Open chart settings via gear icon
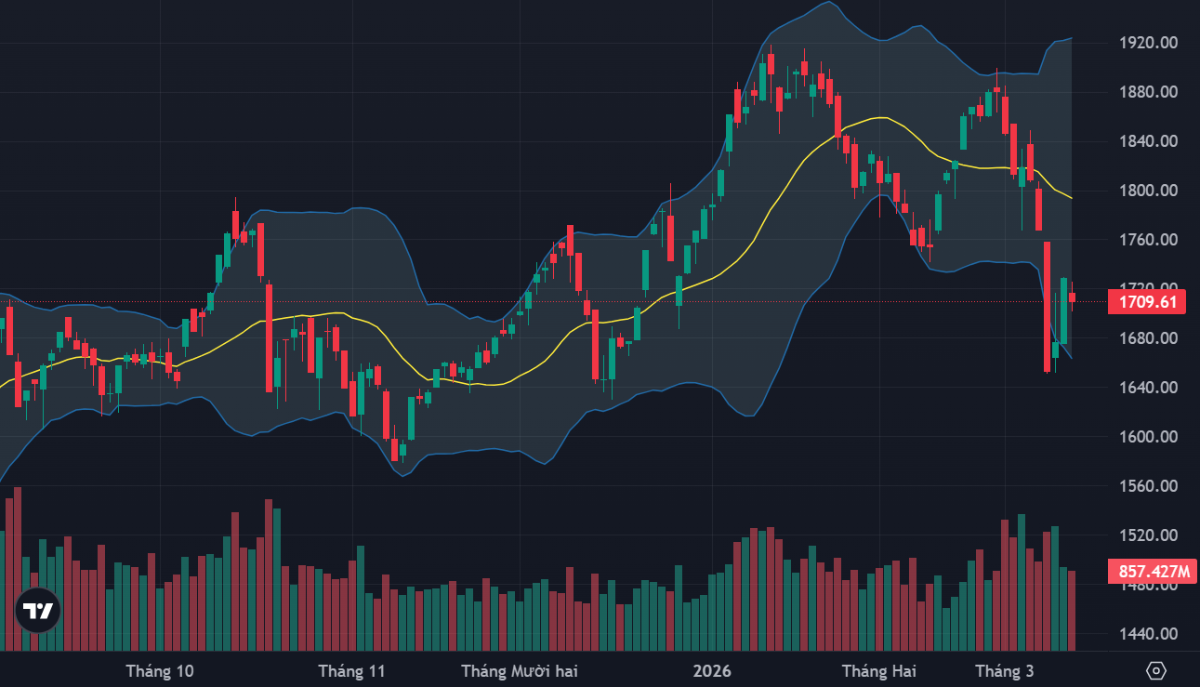This screenshot has height=687, width=1200. (x=1156, y=670)
